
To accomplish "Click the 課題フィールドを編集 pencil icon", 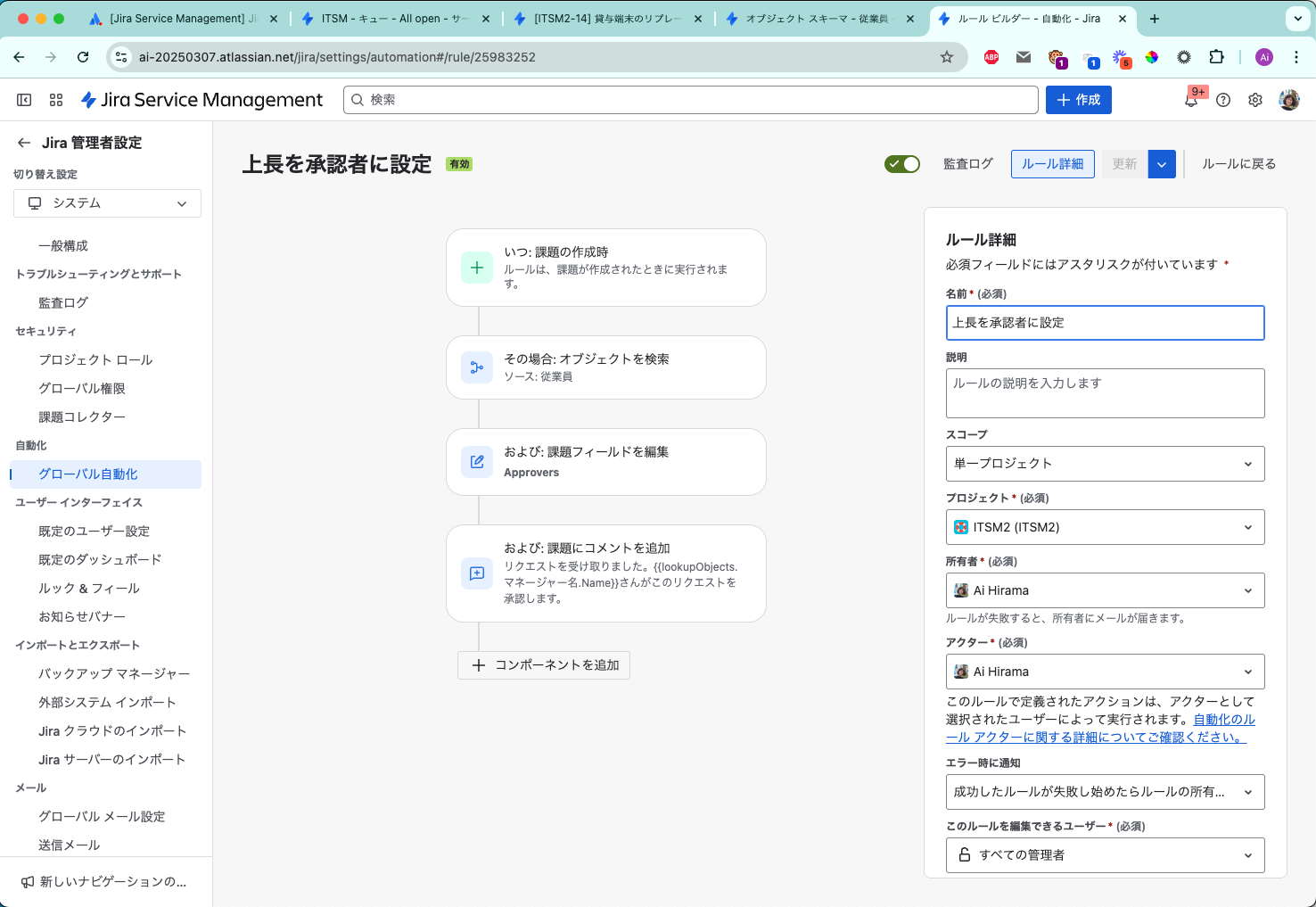I will pos(477,462).
